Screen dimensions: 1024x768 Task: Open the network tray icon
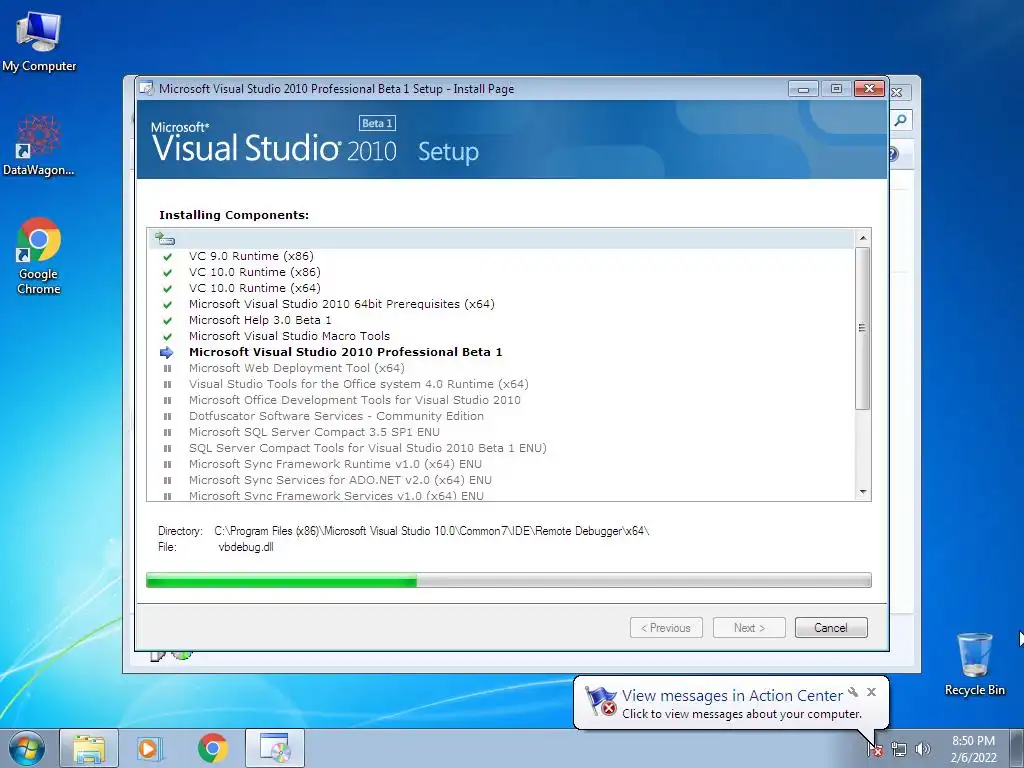pyautogui.click(x=899, y=749)
